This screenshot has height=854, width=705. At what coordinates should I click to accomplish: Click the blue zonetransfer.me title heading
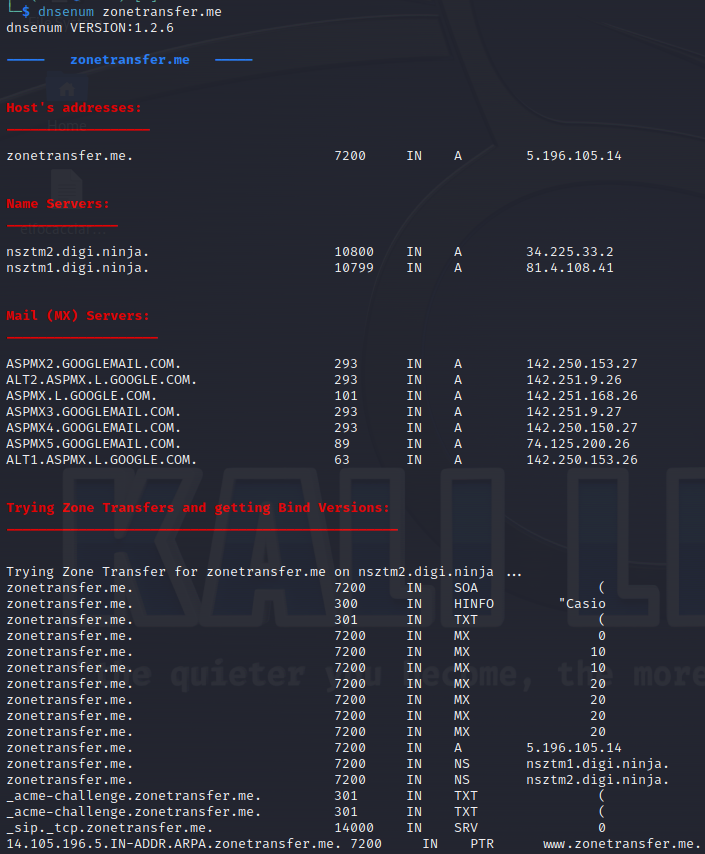point(129,60)
